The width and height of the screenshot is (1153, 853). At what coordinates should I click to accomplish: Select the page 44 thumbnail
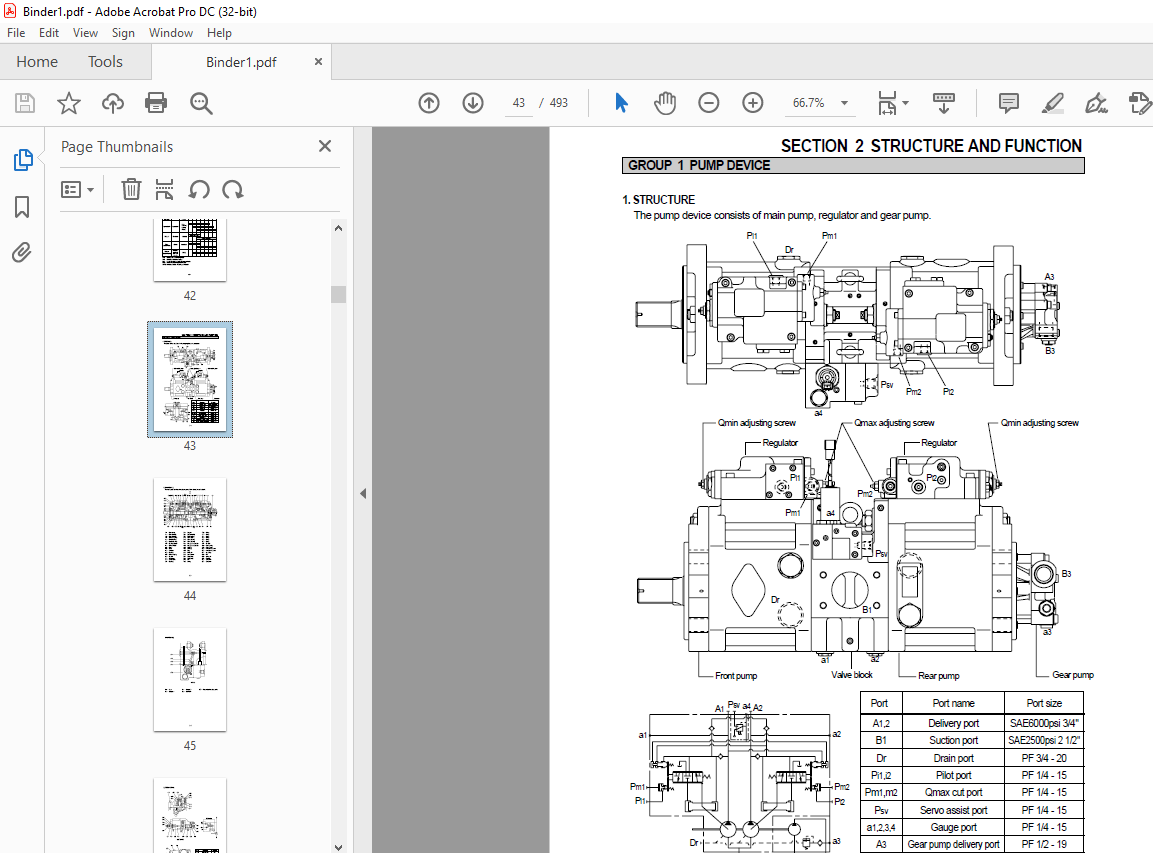[x=190, y=529]
